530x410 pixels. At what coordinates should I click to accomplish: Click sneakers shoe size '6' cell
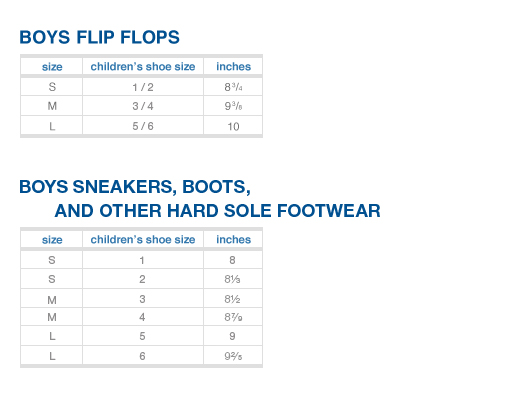pyautogui.click(x=142, y=356)
